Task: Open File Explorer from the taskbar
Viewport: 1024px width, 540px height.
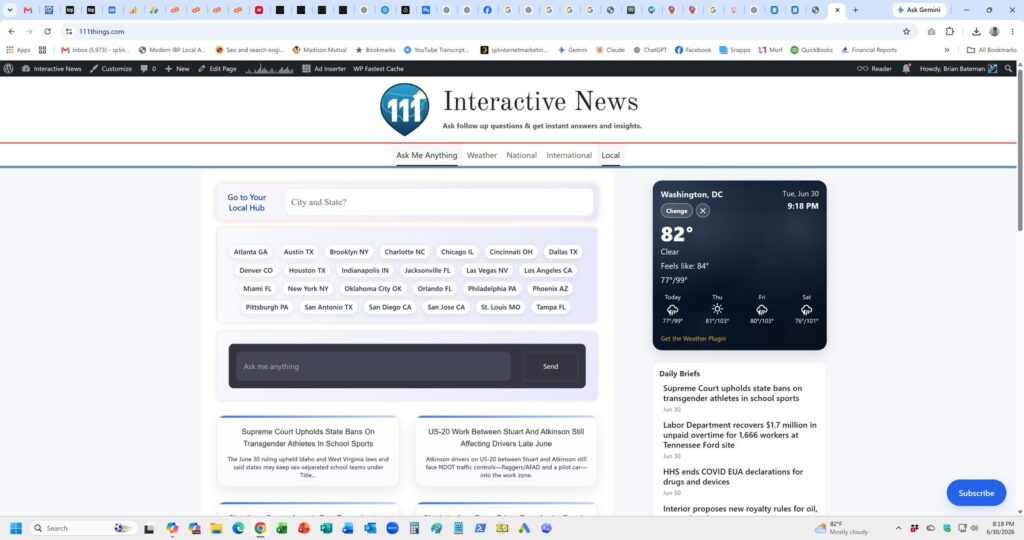Action: [x=216, y=528]
